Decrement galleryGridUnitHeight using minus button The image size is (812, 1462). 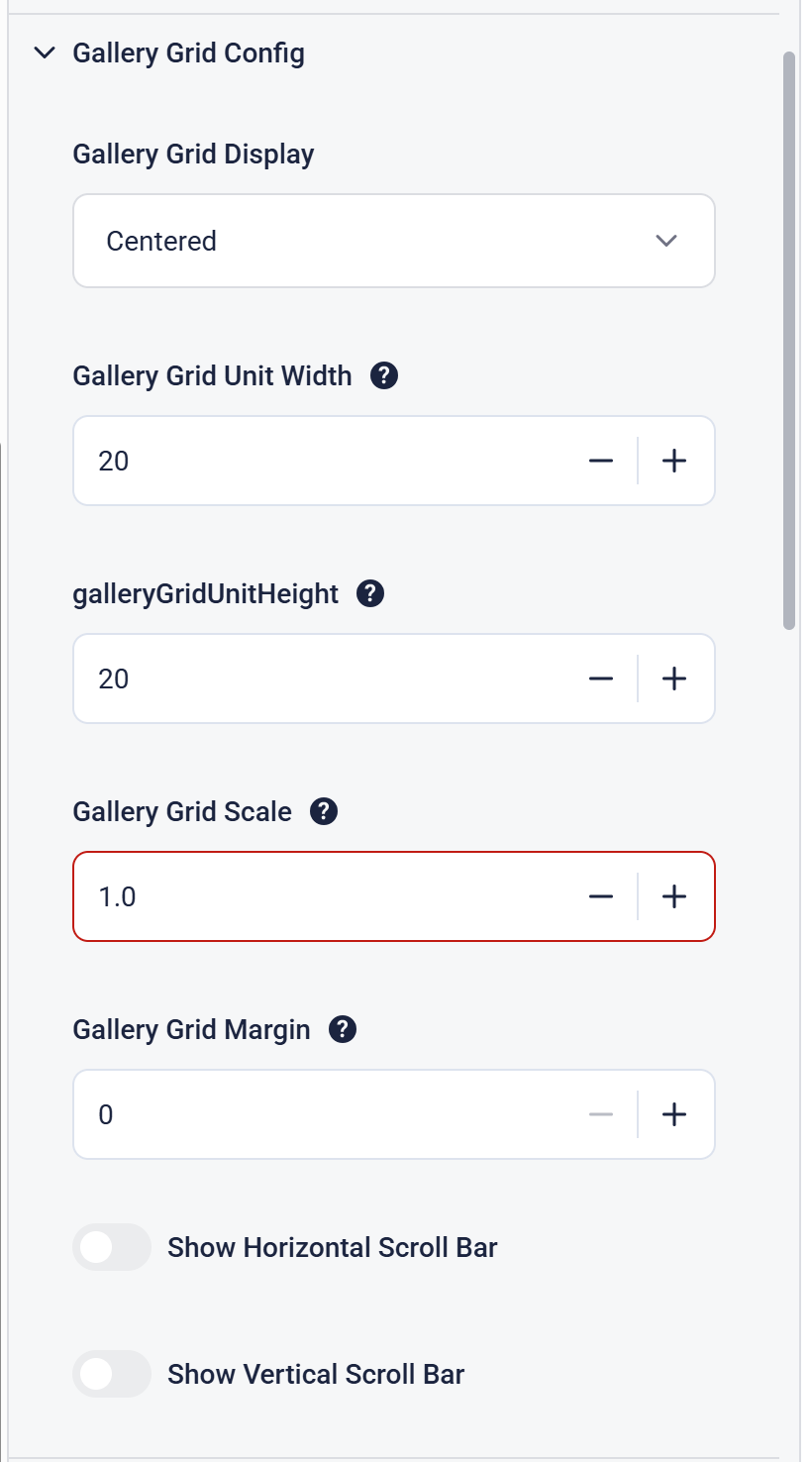601,679
